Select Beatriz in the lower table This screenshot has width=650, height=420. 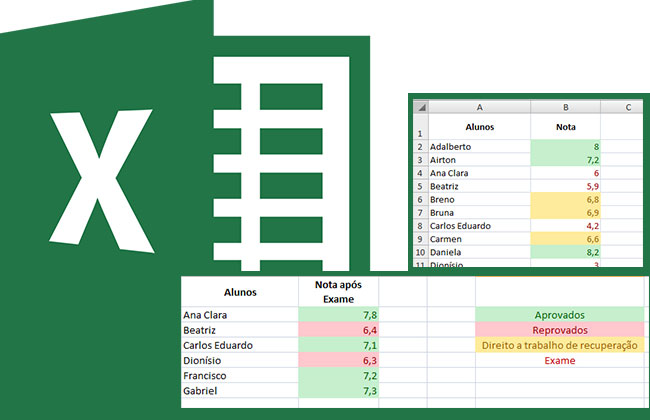[x=240, y=330]
